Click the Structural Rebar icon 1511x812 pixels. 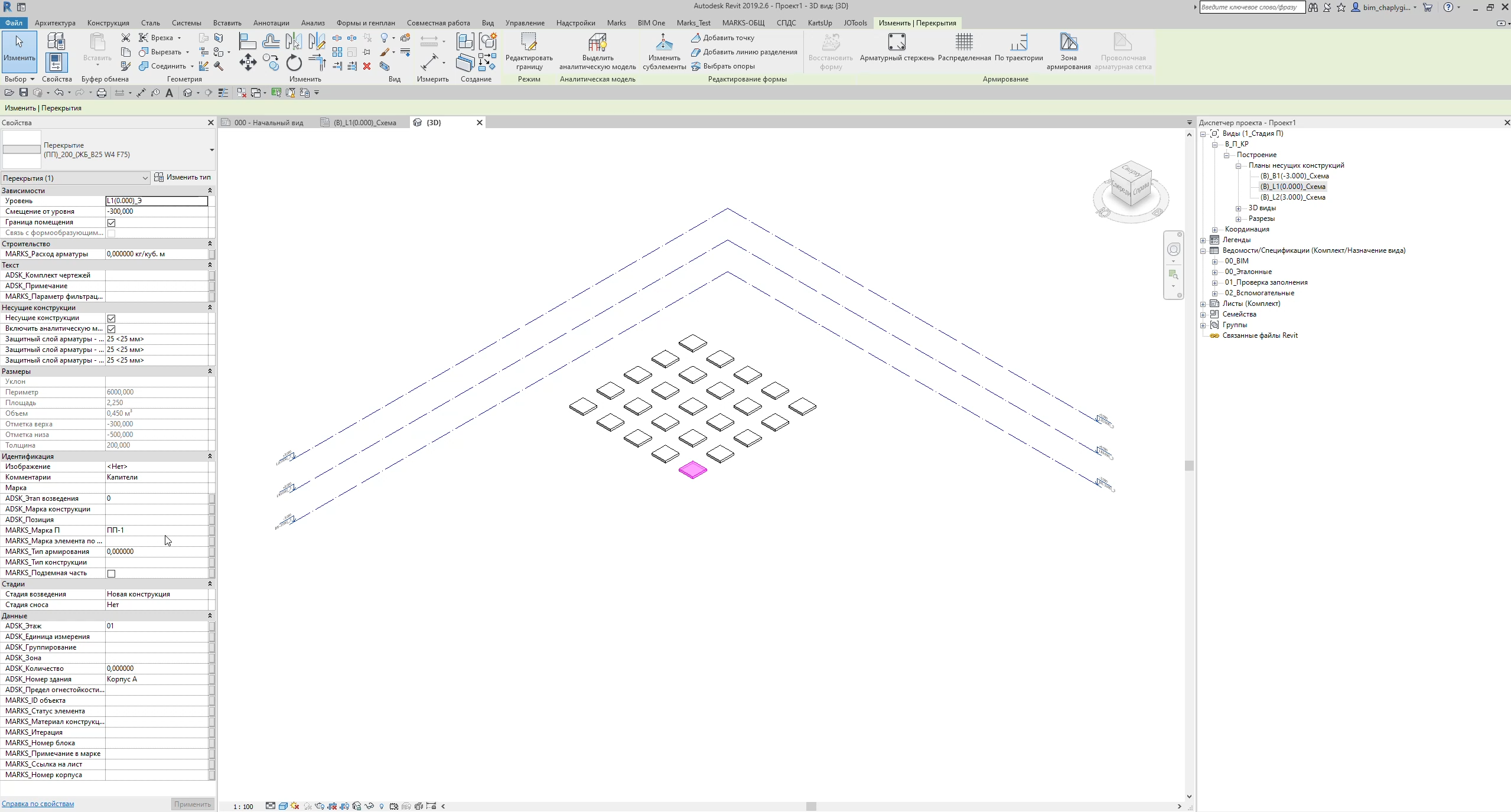click(897, 42)
